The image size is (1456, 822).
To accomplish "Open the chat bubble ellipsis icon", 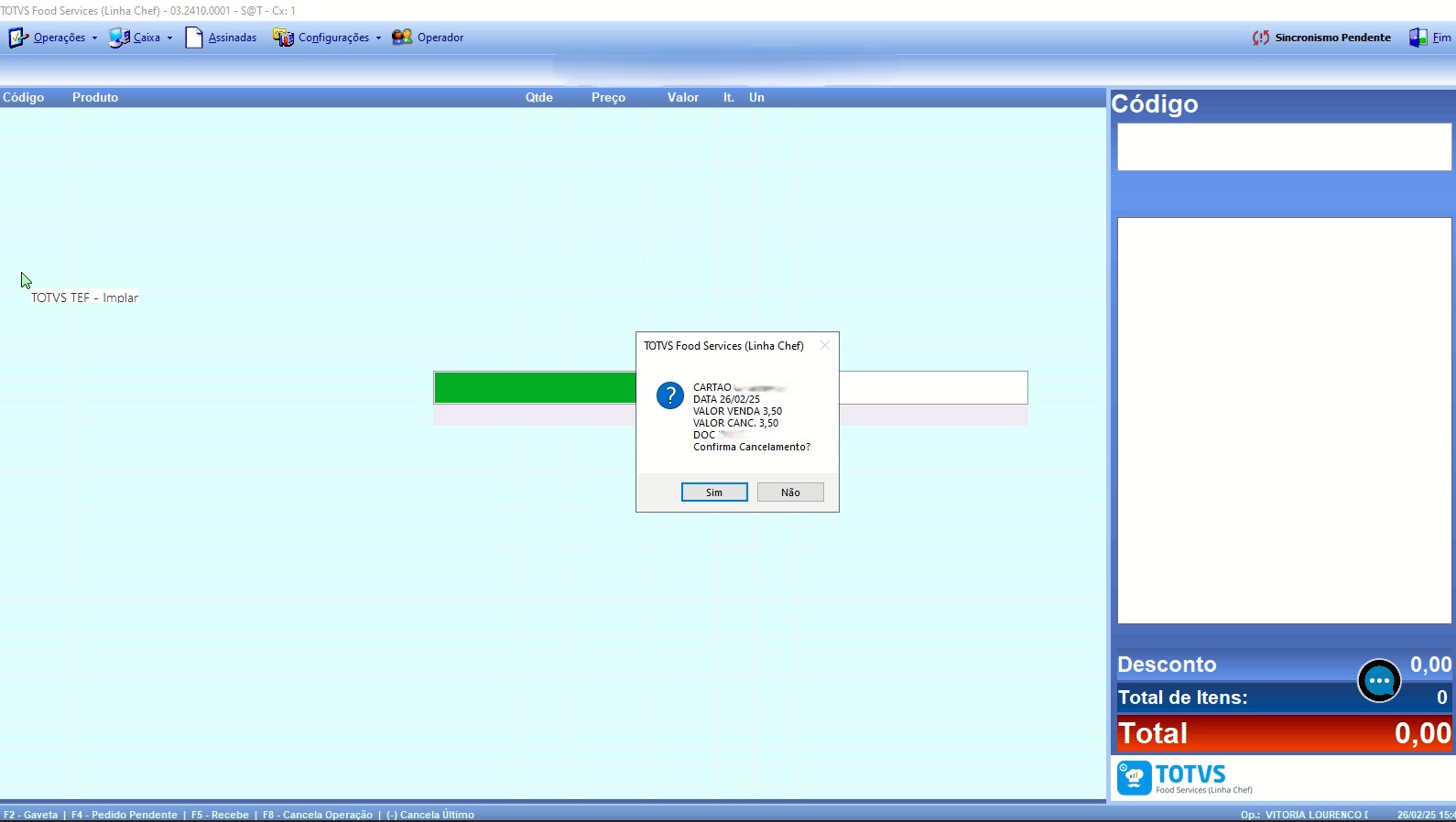I will pyautogui.click(x=1379, y=681).
